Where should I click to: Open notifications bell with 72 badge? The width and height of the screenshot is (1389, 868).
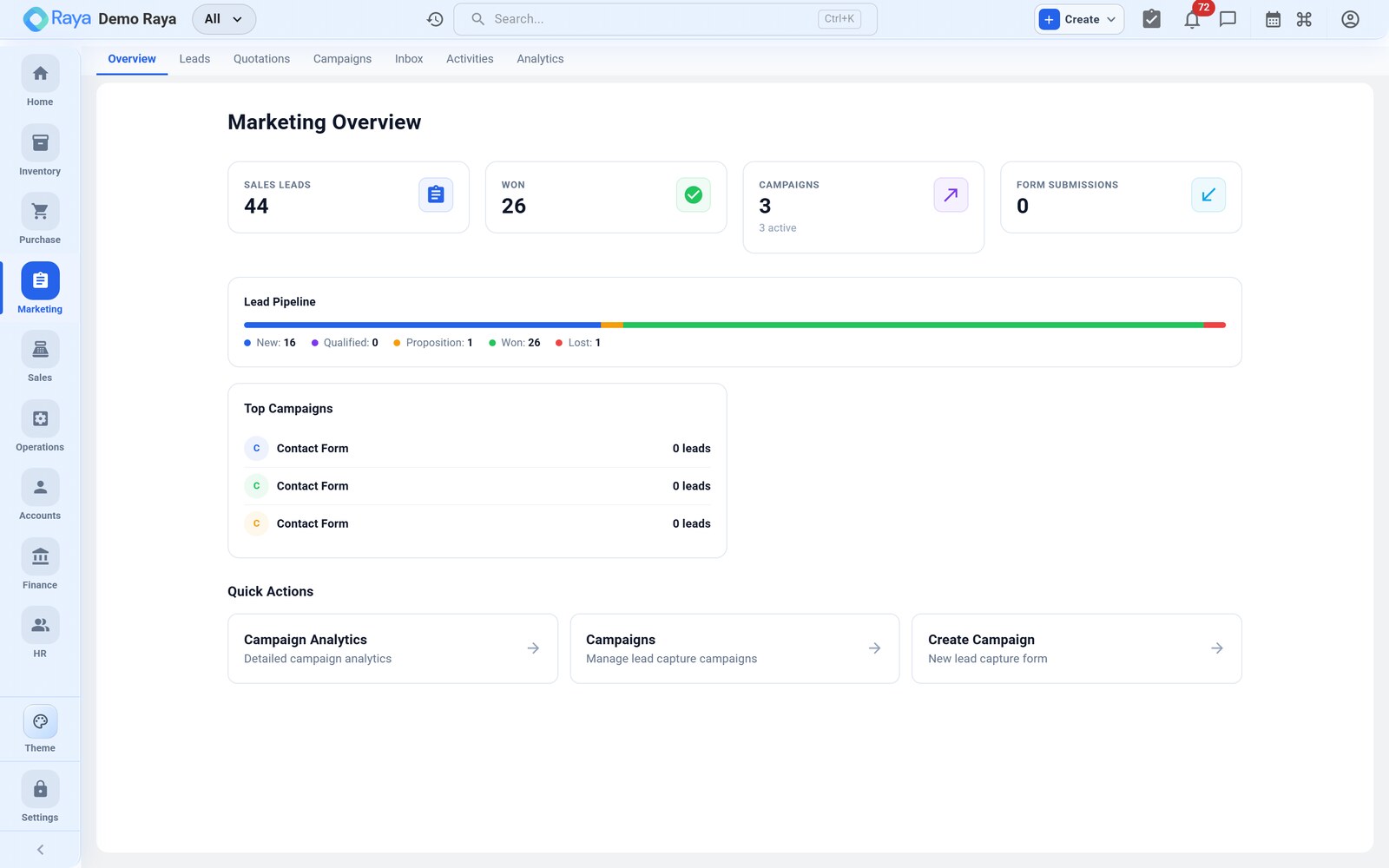1193,19
